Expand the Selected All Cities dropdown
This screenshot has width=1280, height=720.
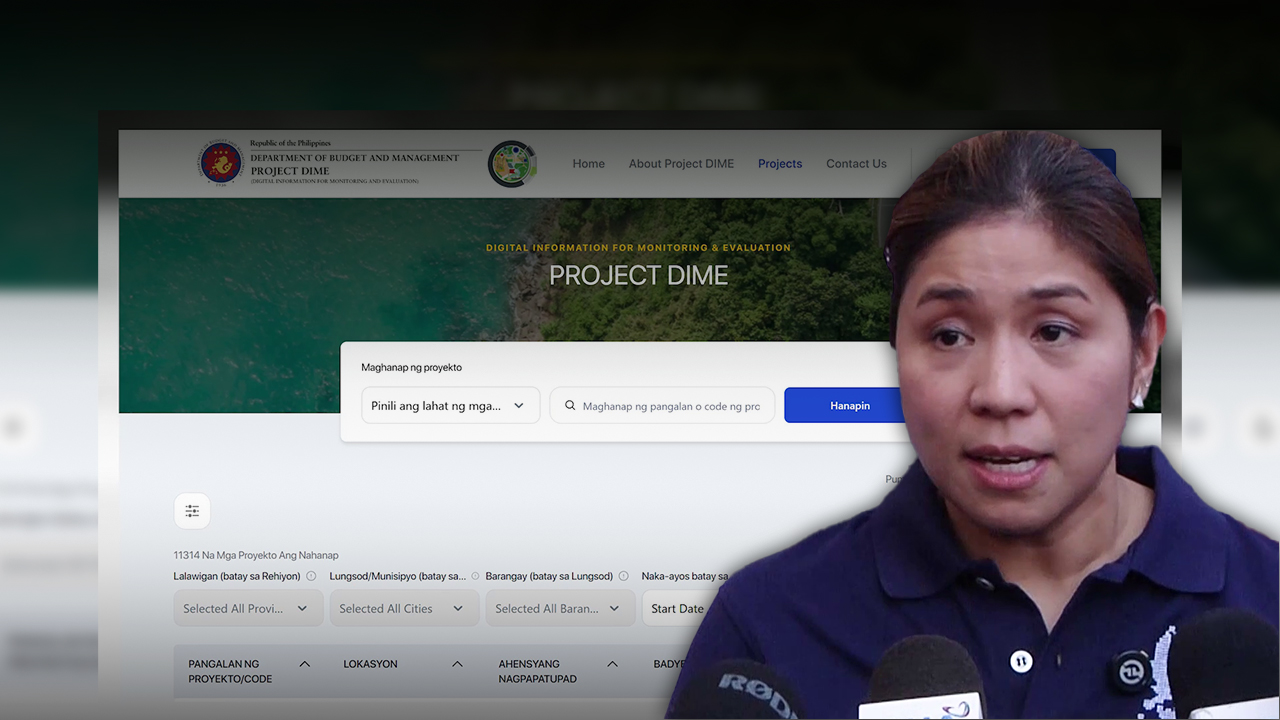tap(404, 608)
